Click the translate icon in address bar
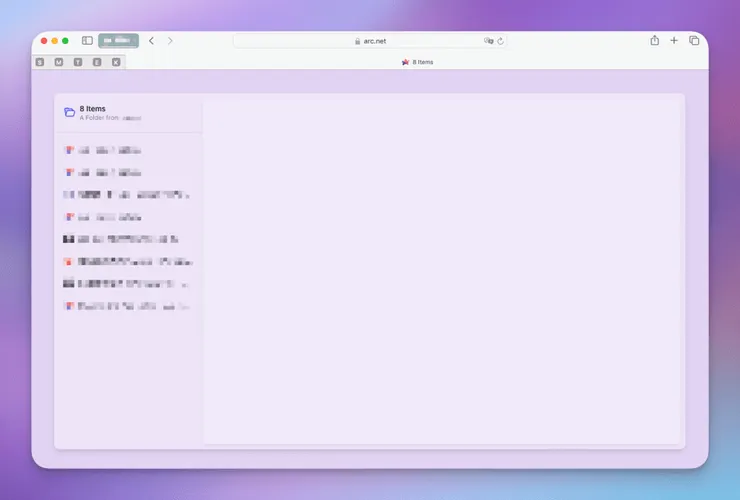Screen dimensions: 740x500 pyautogui.click(x=488, y=41)
